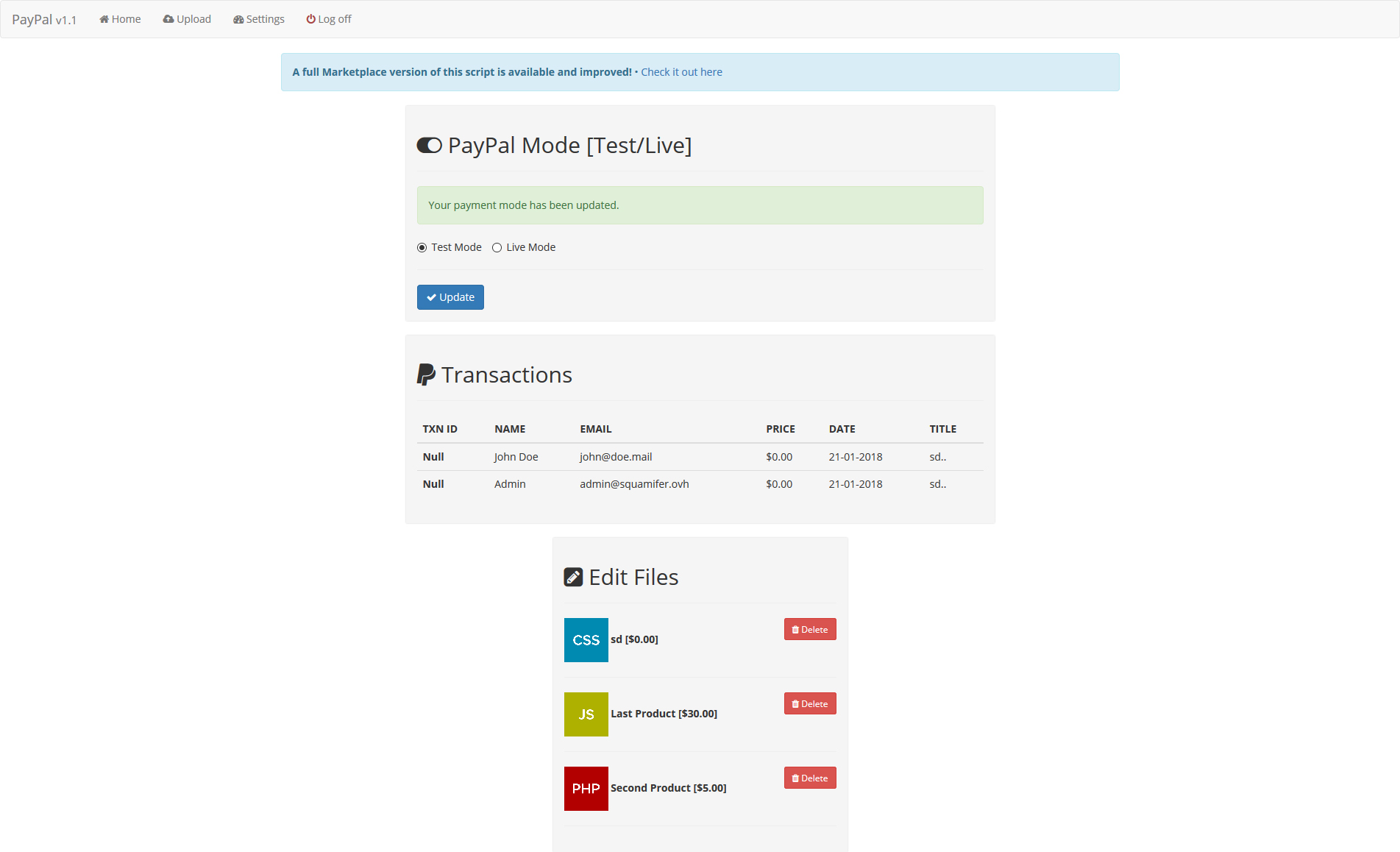Click the sd [$0.00] file name
This screenshot has height=852, width=1400.
tap(634, 639)
